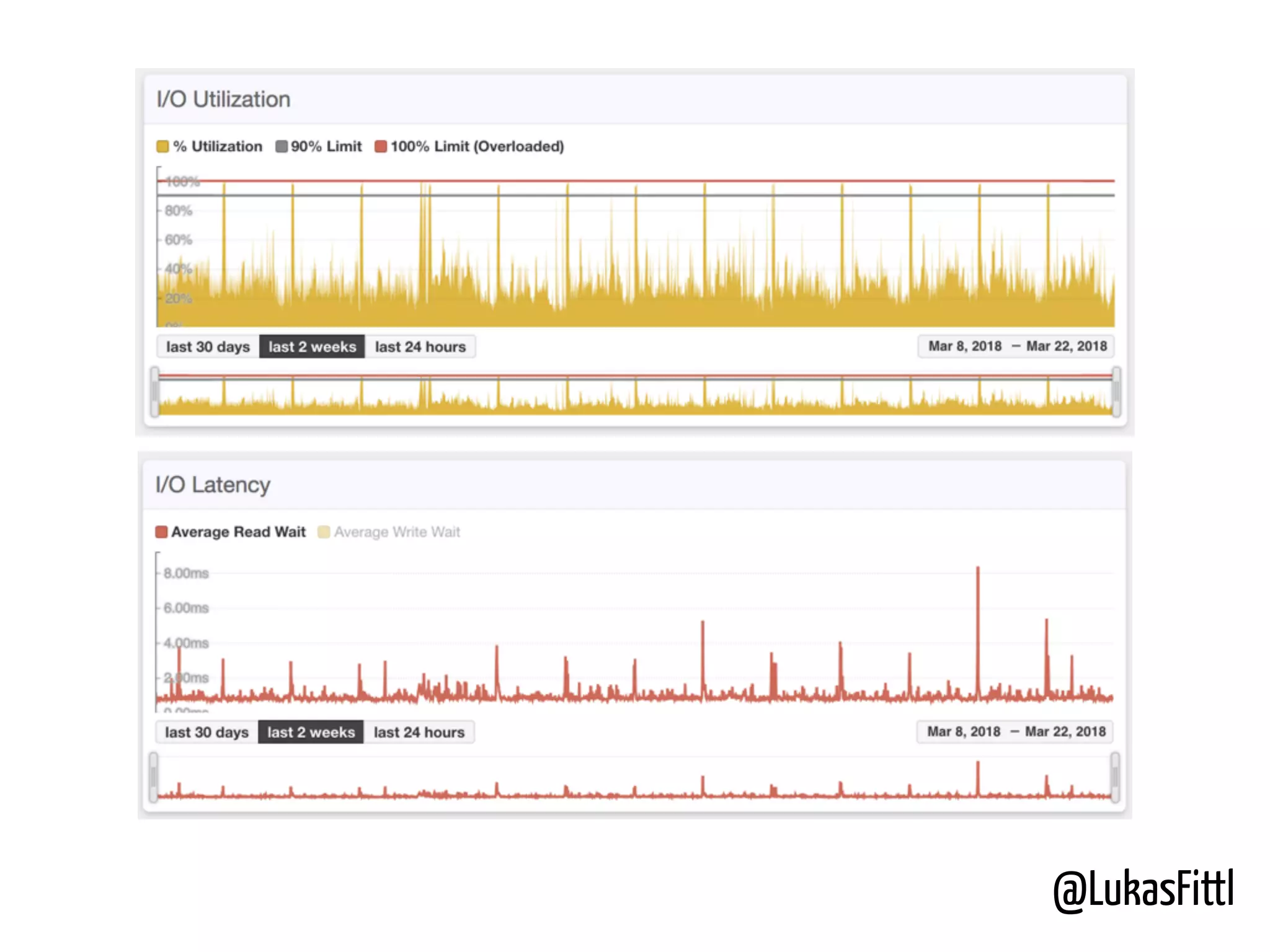This screenshot has height=952, width=1270.
Task: Click left handle of latency range slider
Action: click(x=153, y=778)
